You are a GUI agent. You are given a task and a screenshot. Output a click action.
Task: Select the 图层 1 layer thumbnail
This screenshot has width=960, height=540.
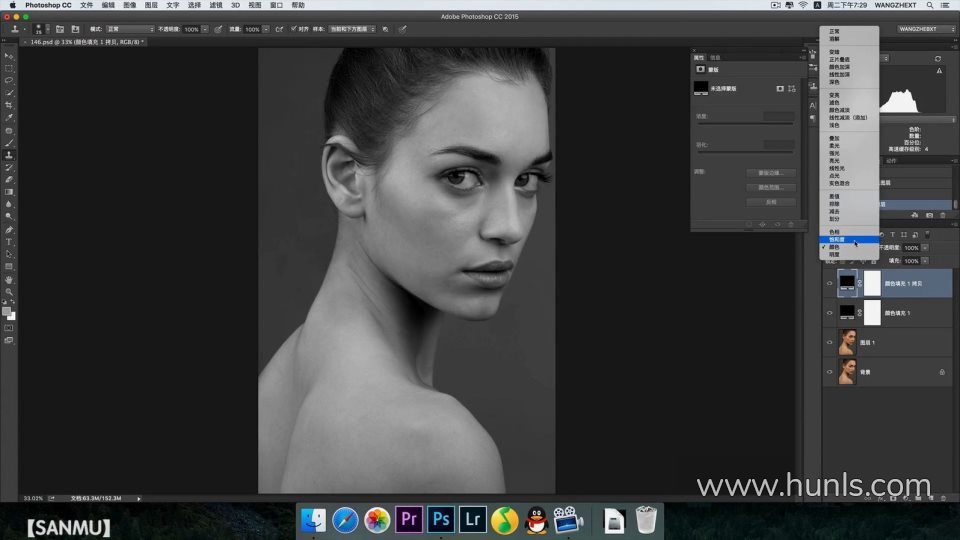coord(847,342)
